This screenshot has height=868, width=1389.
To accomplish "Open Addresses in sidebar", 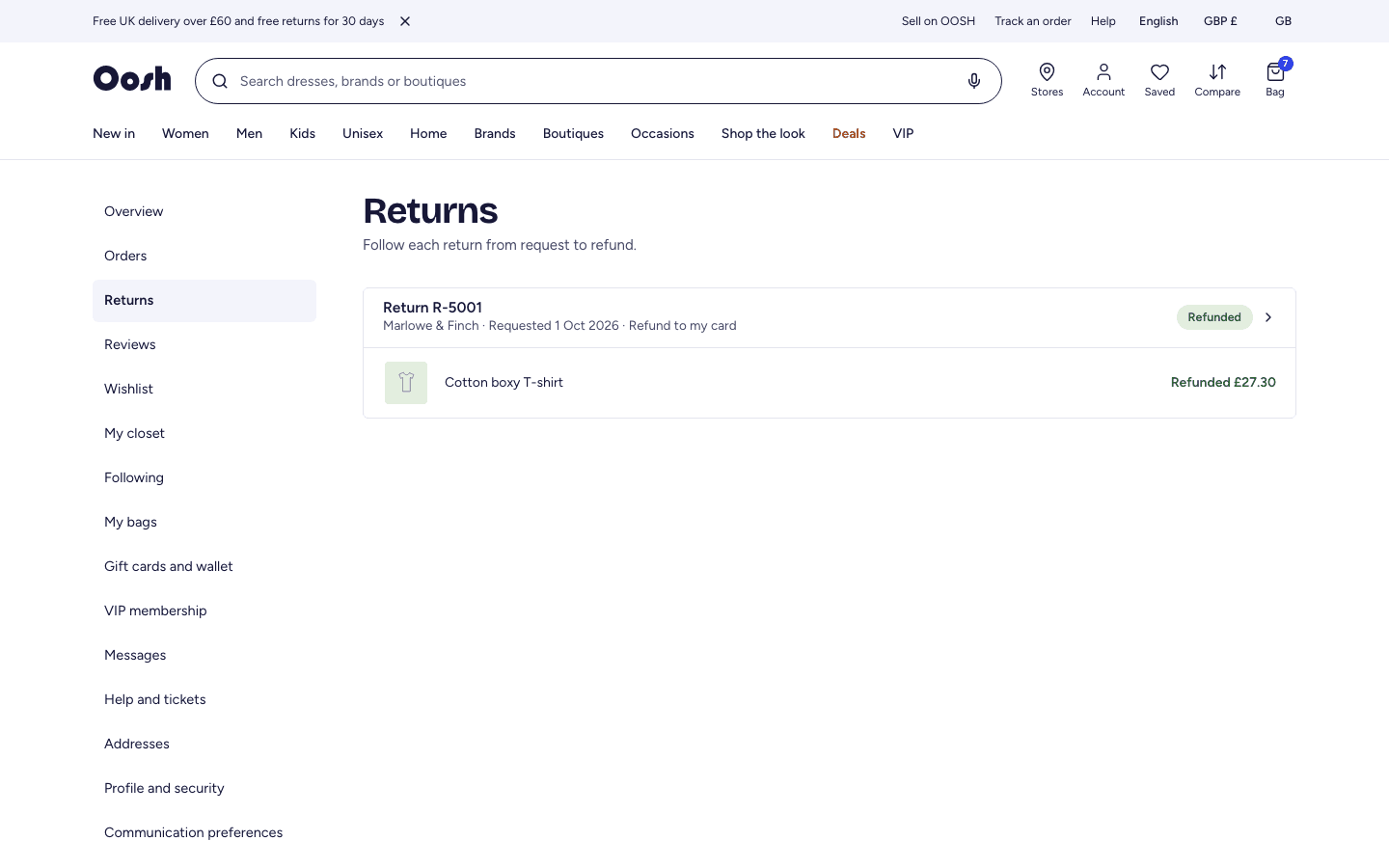I will tap(204, 745).
